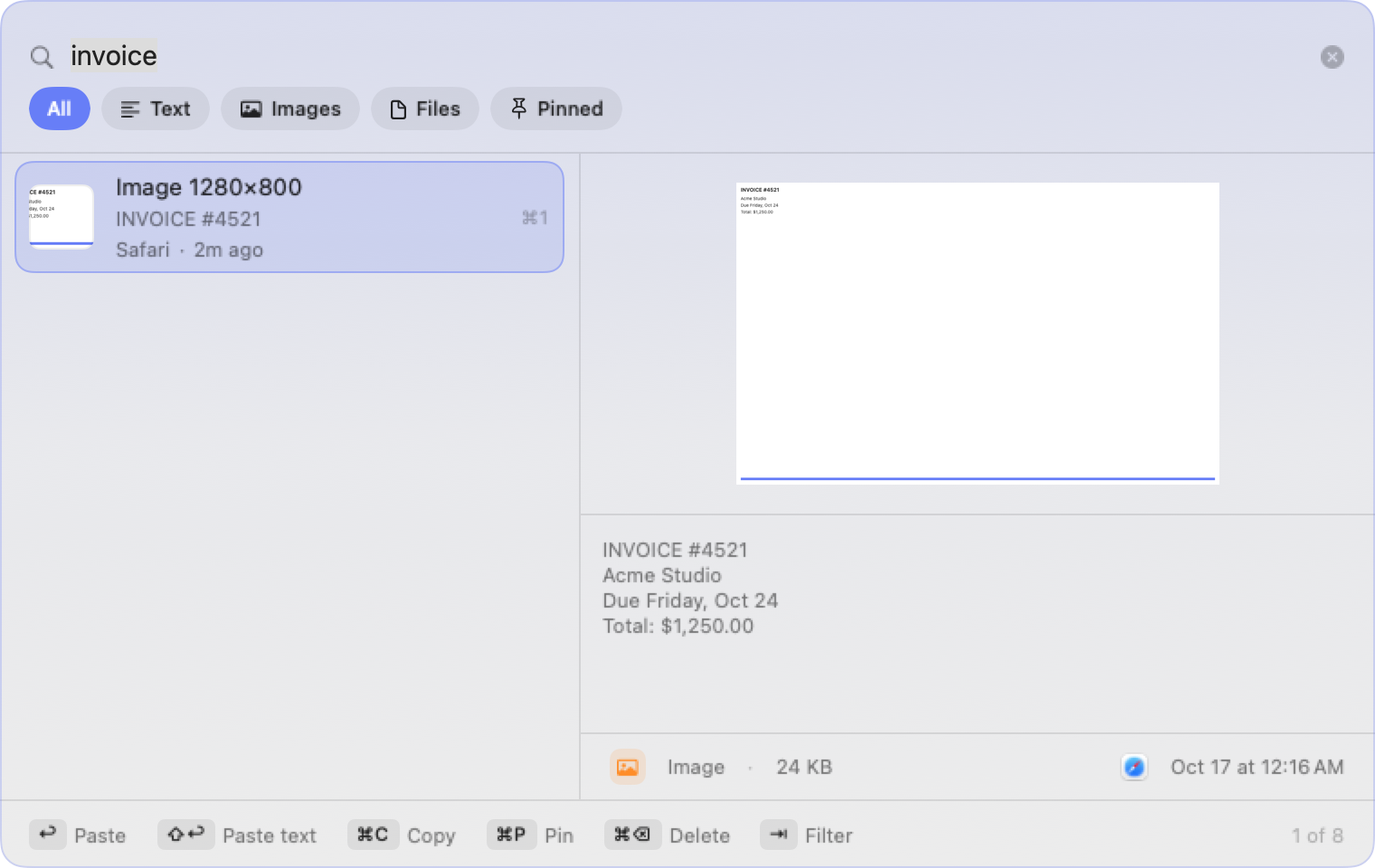
Task: Click the 'Acme Studio' text line
Action: pyautogui.click(x=662, y=575)
